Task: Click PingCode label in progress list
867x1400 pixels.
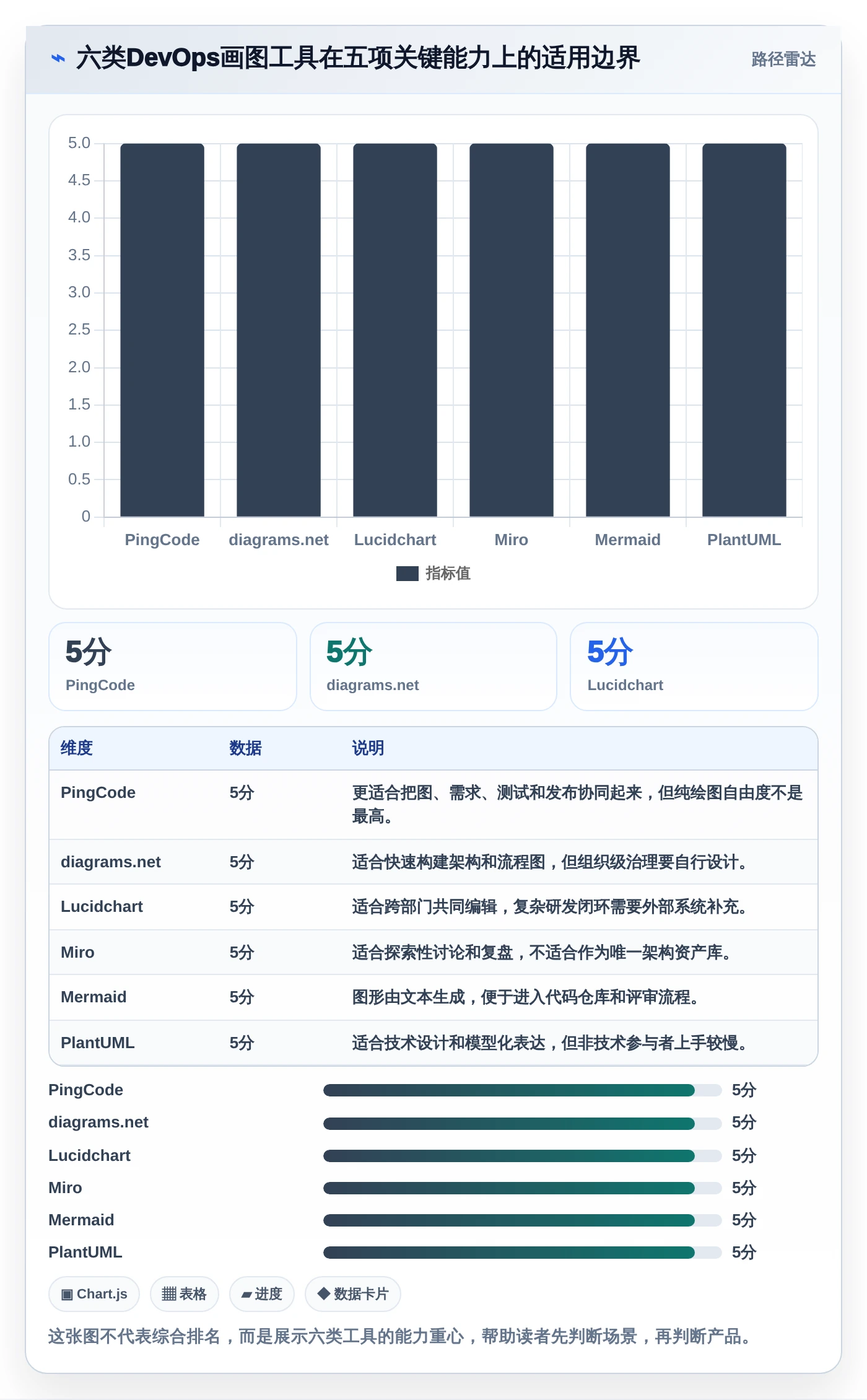Action: pyautogui.click(x=85, y=1090)
